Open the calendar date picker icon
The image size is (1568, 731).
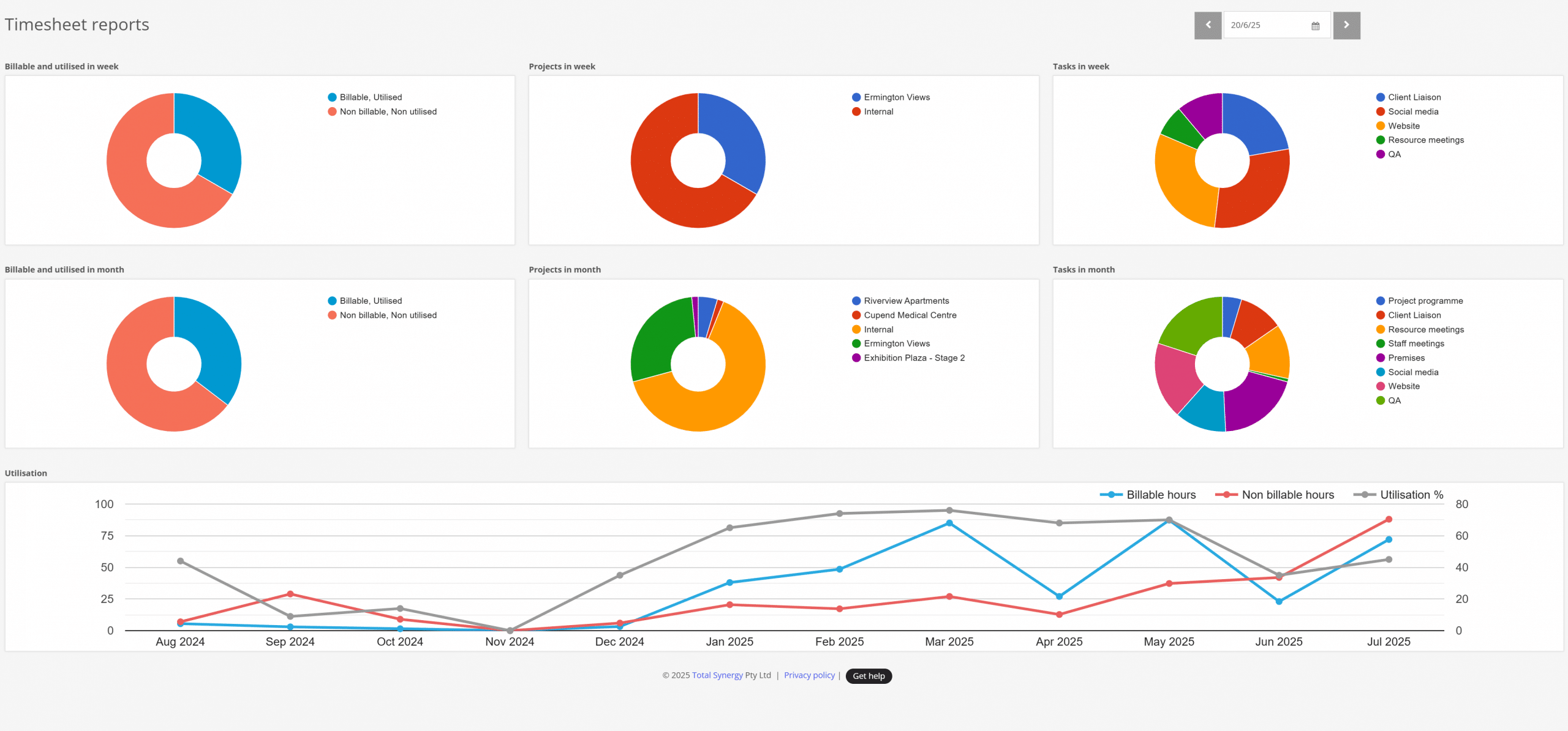(x=1316, y=26)
